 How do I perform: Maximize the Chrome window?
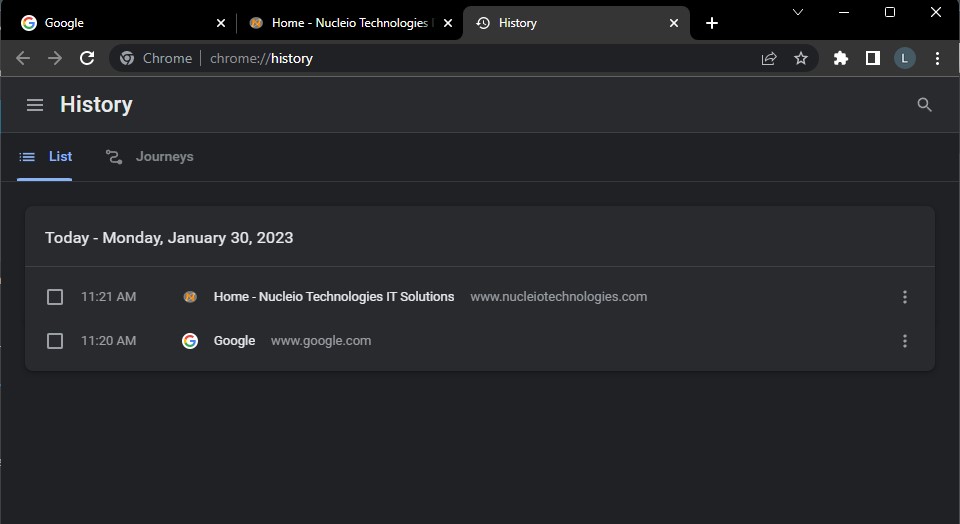tap(890, 12)
